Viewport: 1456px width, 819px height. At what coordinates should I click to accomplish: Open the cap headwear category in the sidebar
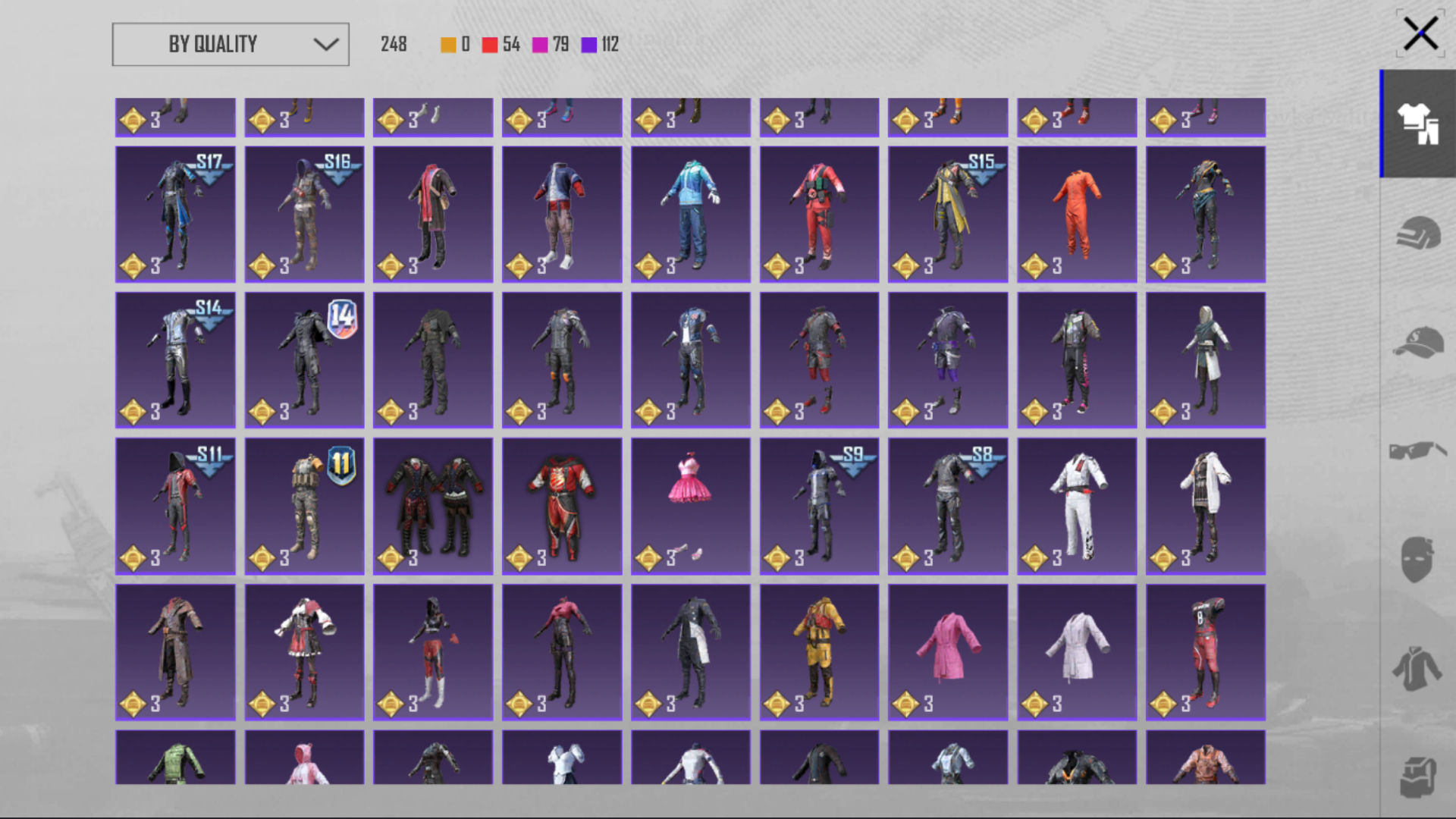[x=1417, y=342]
